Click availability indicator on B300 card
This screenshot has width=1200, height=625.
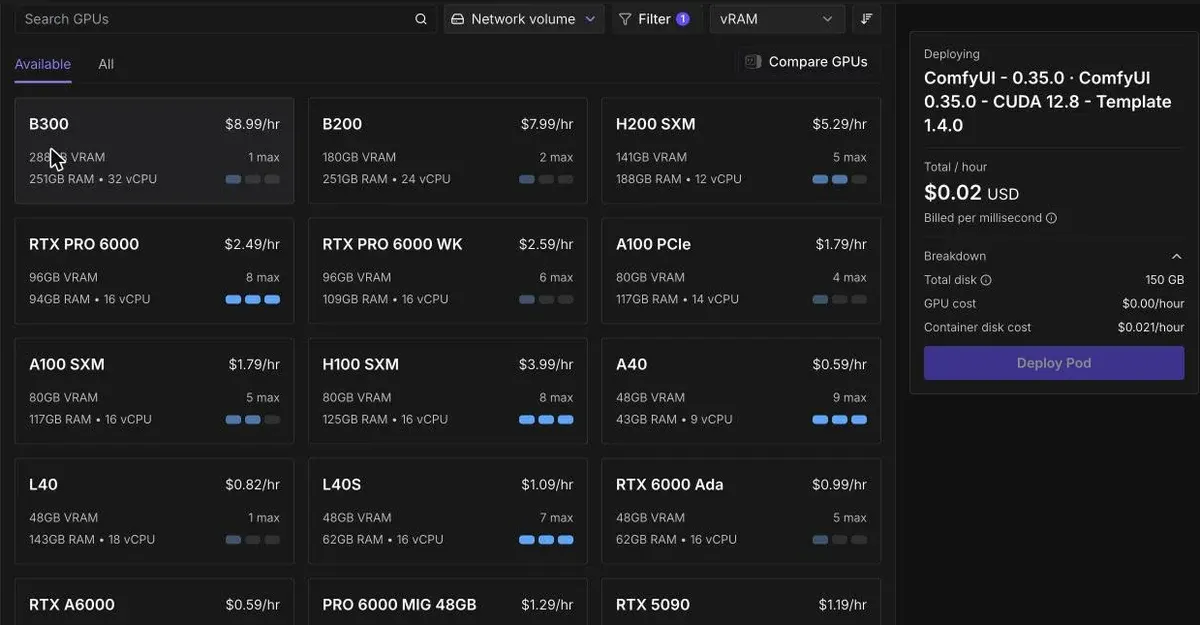[253, 179]
